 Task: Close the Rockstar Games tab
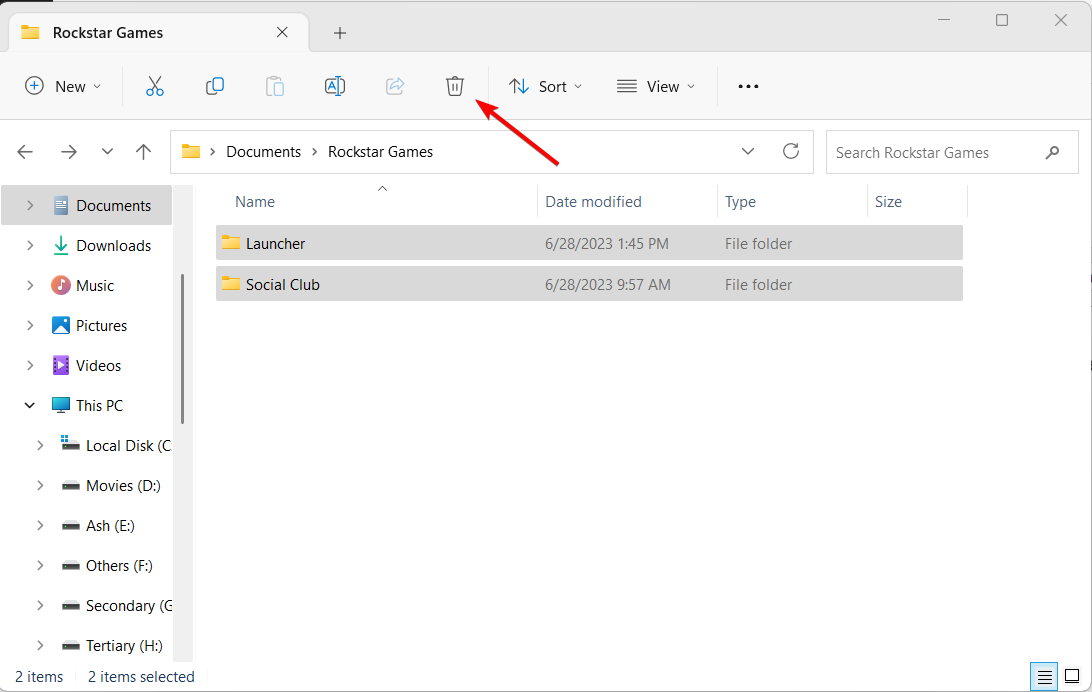tap(282, 32)
